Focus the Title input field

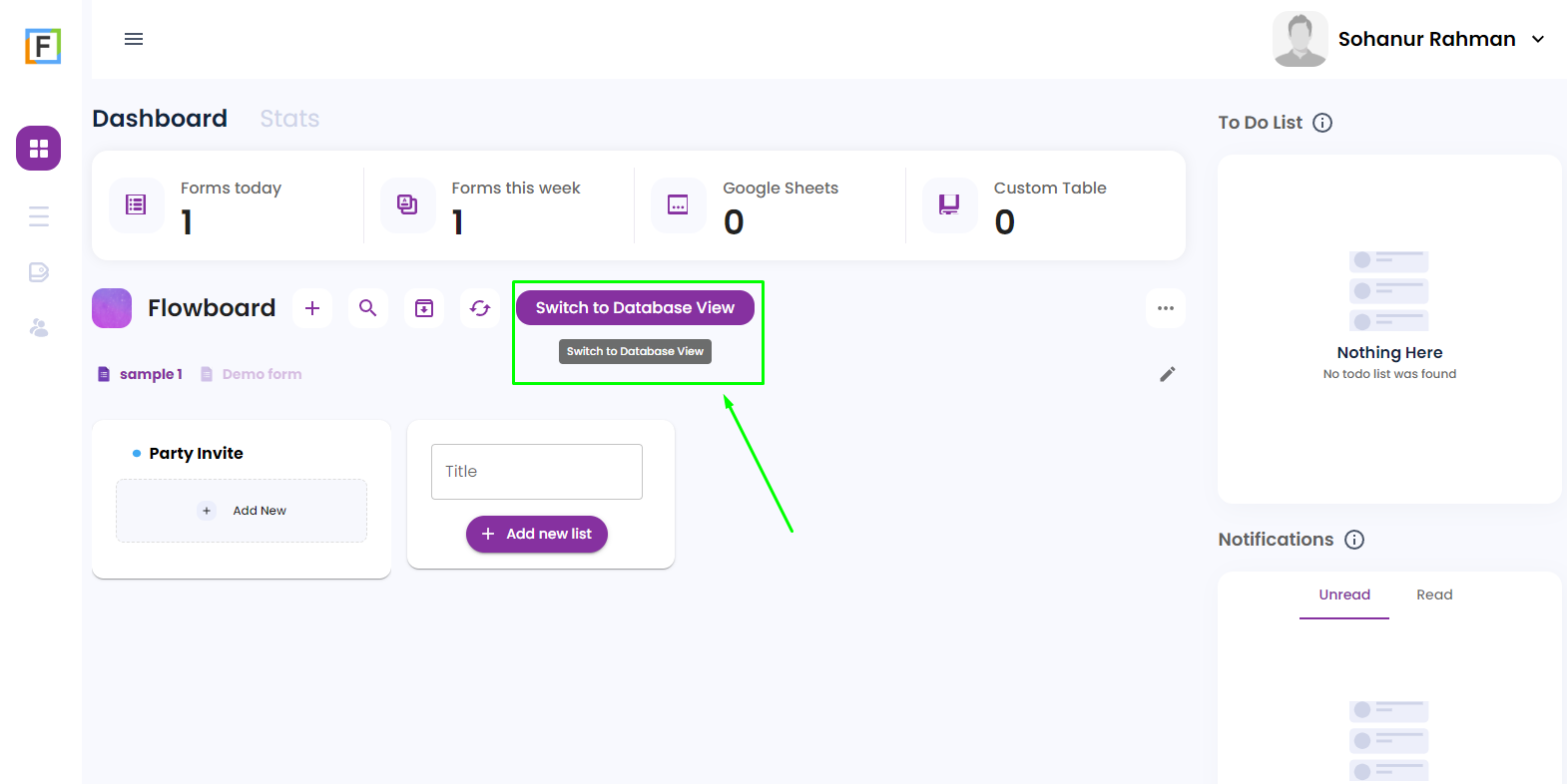(x=537, y=472)
